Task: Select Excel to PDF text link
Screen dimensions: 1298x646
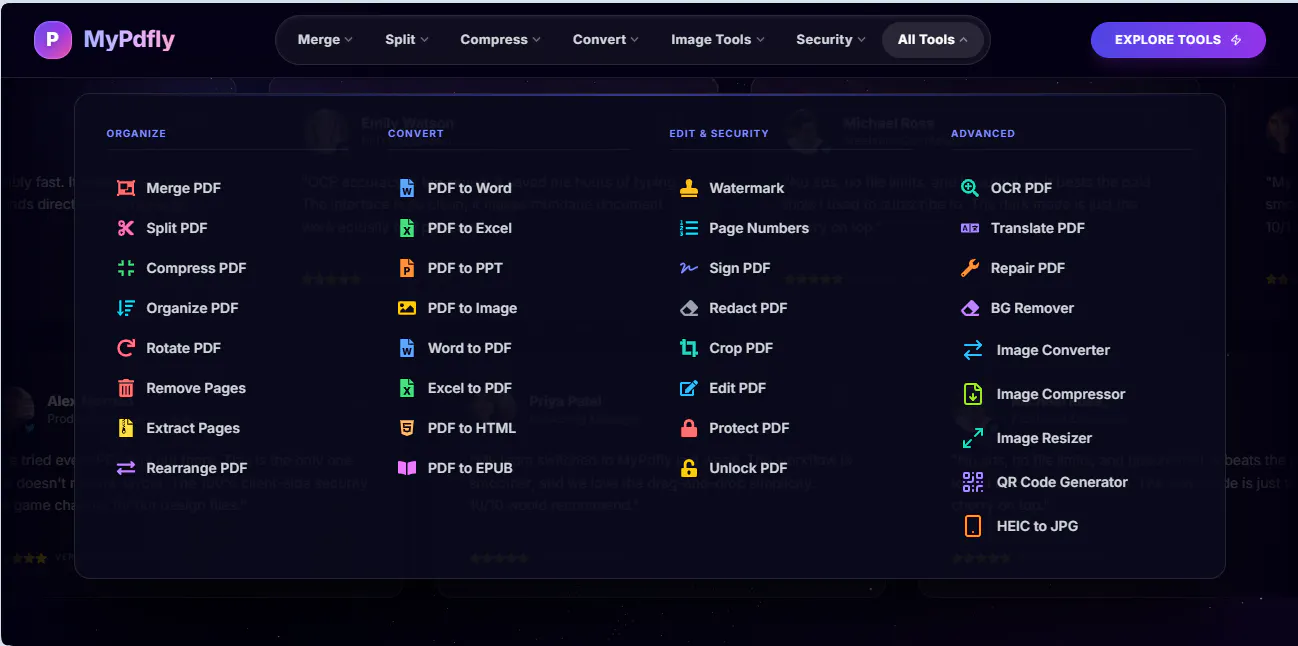Action: (x=470, y=388)
